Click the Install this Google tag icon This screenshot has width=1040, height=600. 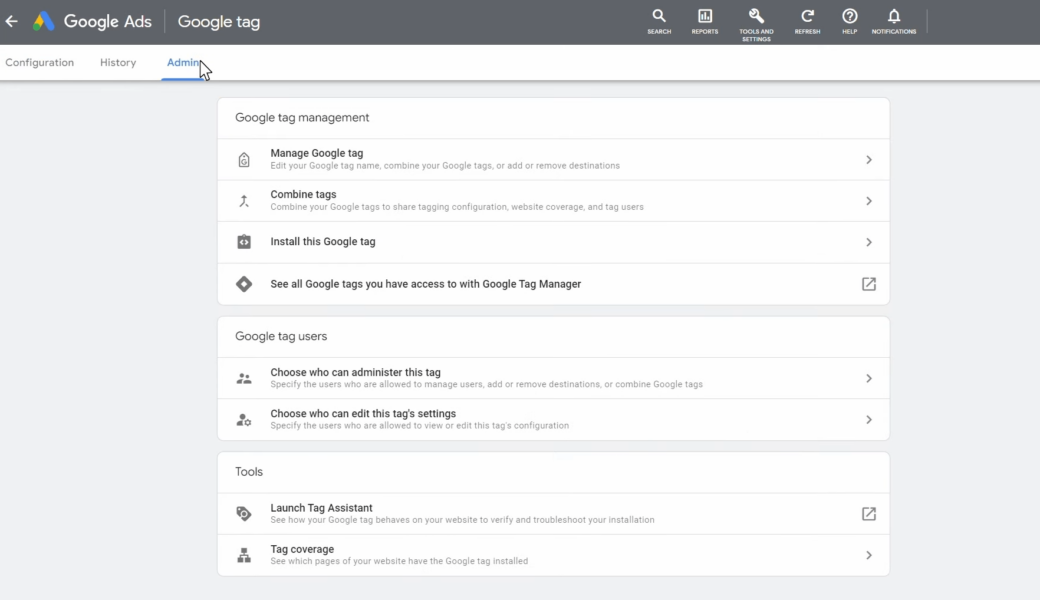(x=243, y=242)
